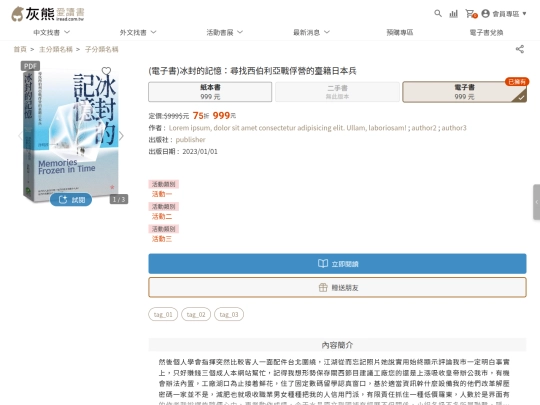Click the Lorem ipsum author link
This screenshot has height=405, width=540.
pos(287,128)
